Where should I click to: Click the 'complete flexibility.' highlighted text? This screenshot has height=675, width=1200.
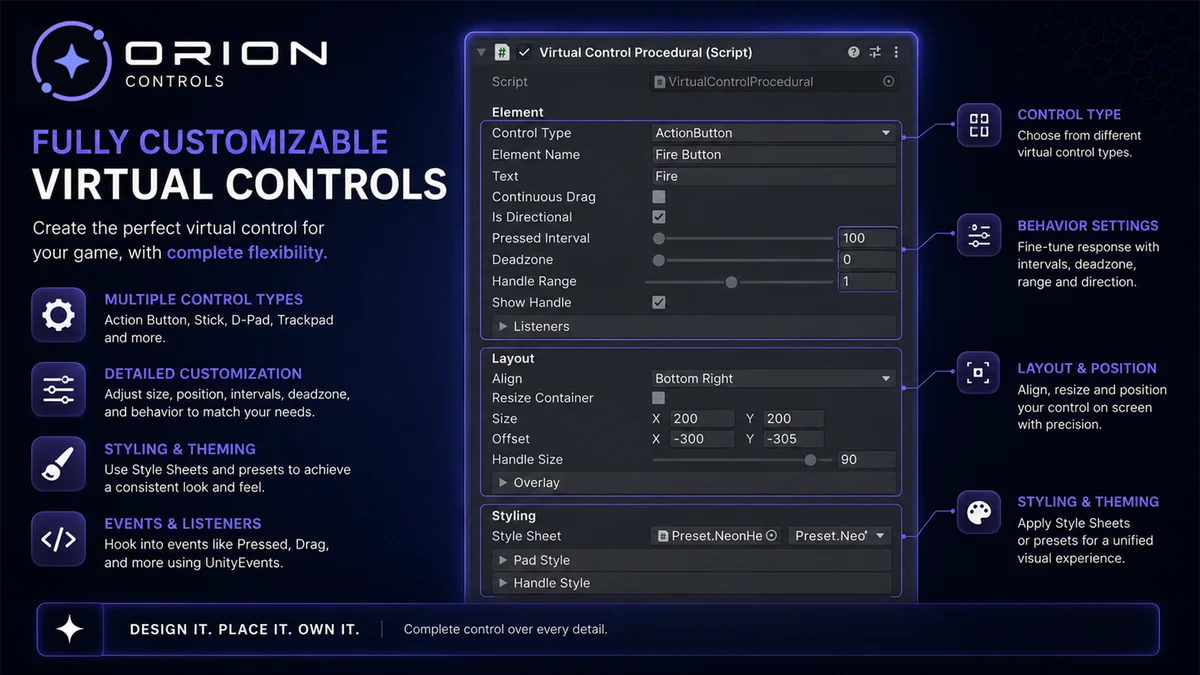[x=247, y=253]
